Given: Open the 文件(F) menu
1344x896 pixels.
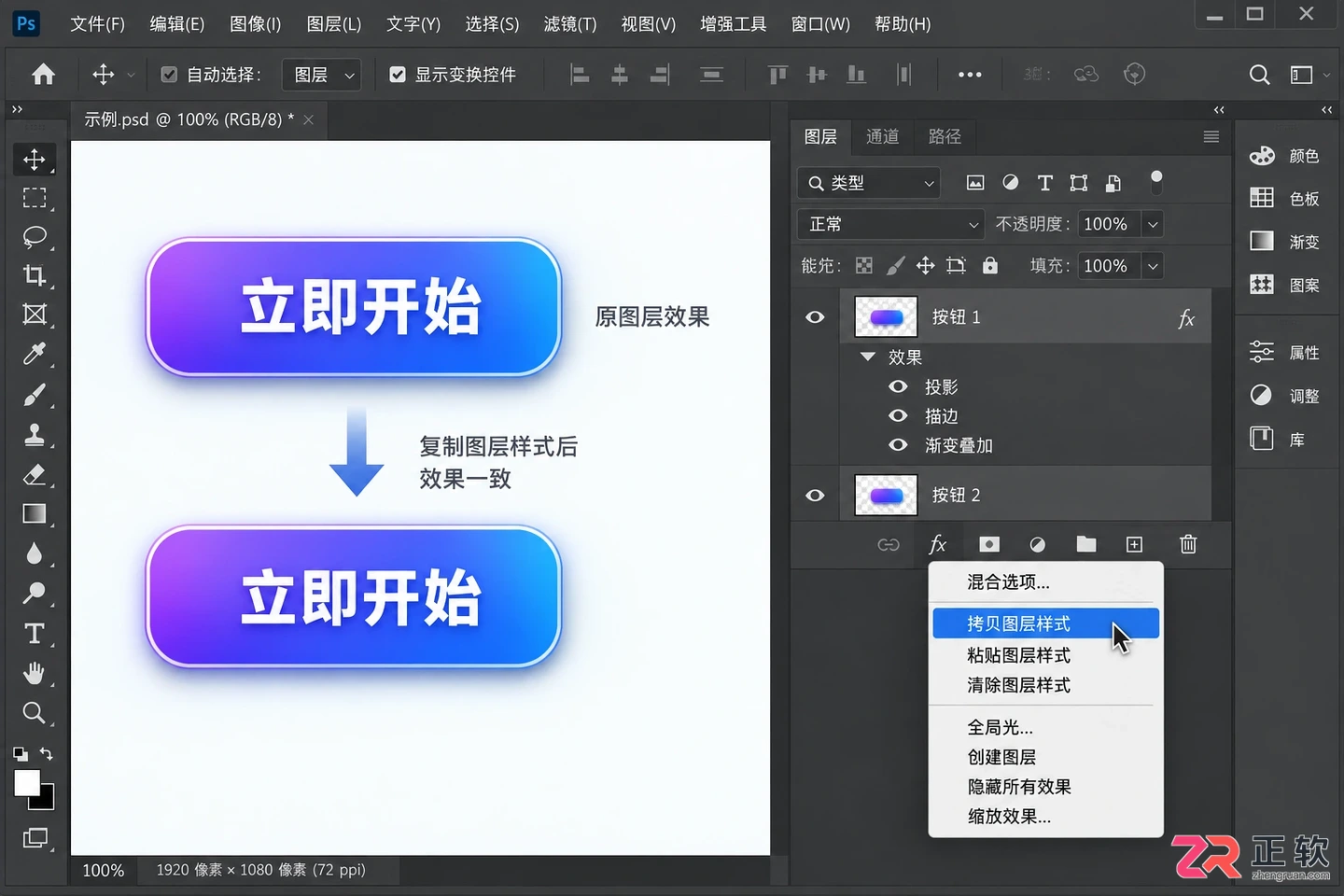Looking at the screenshot, I should pyautogui.click(x=97, y=24).
